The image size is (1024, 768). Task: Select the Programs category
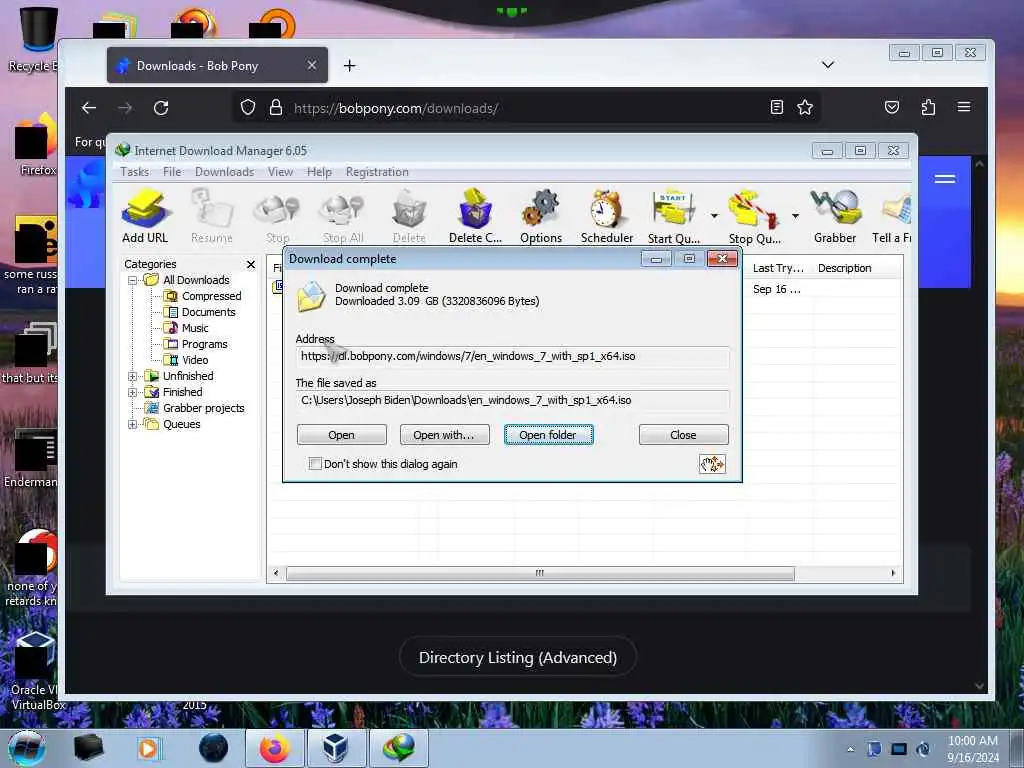(204, 344)
